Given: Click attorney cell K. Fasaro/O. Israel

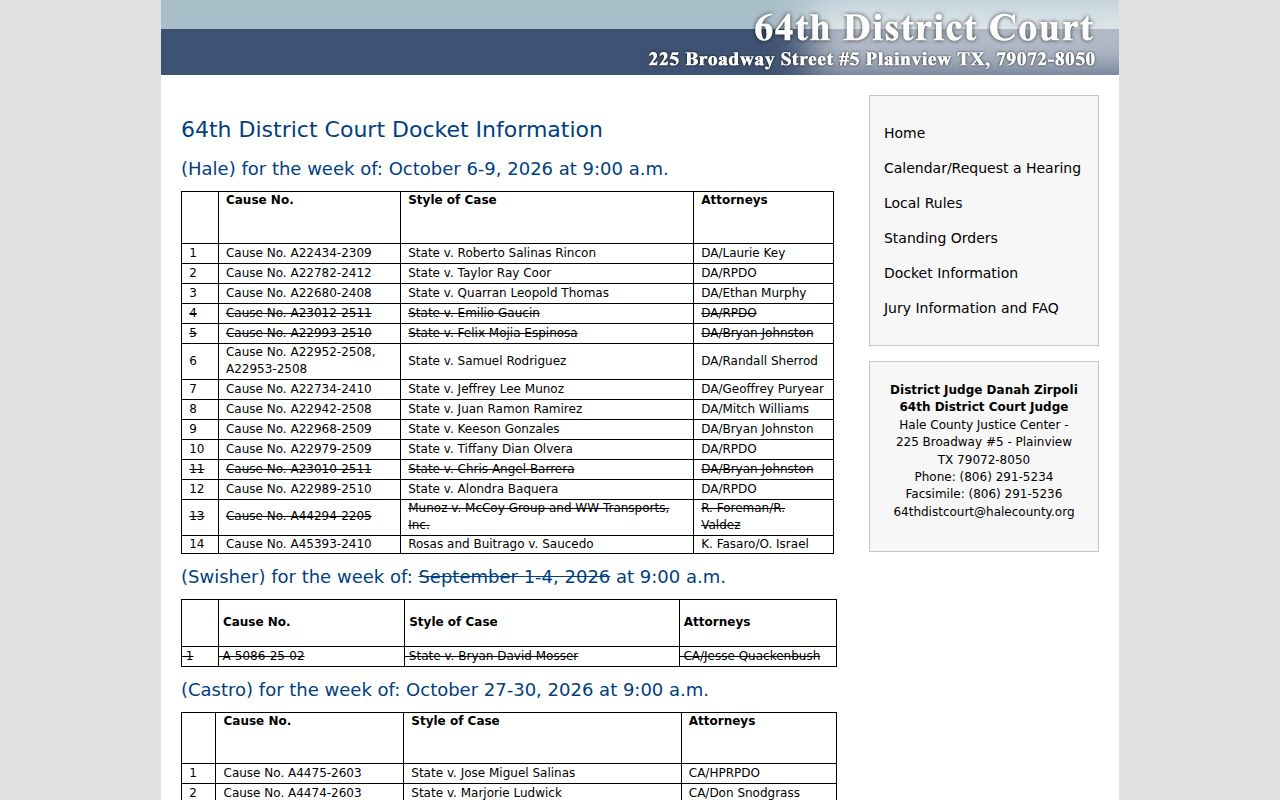Looking at the screenshot, I should (763, 544).
